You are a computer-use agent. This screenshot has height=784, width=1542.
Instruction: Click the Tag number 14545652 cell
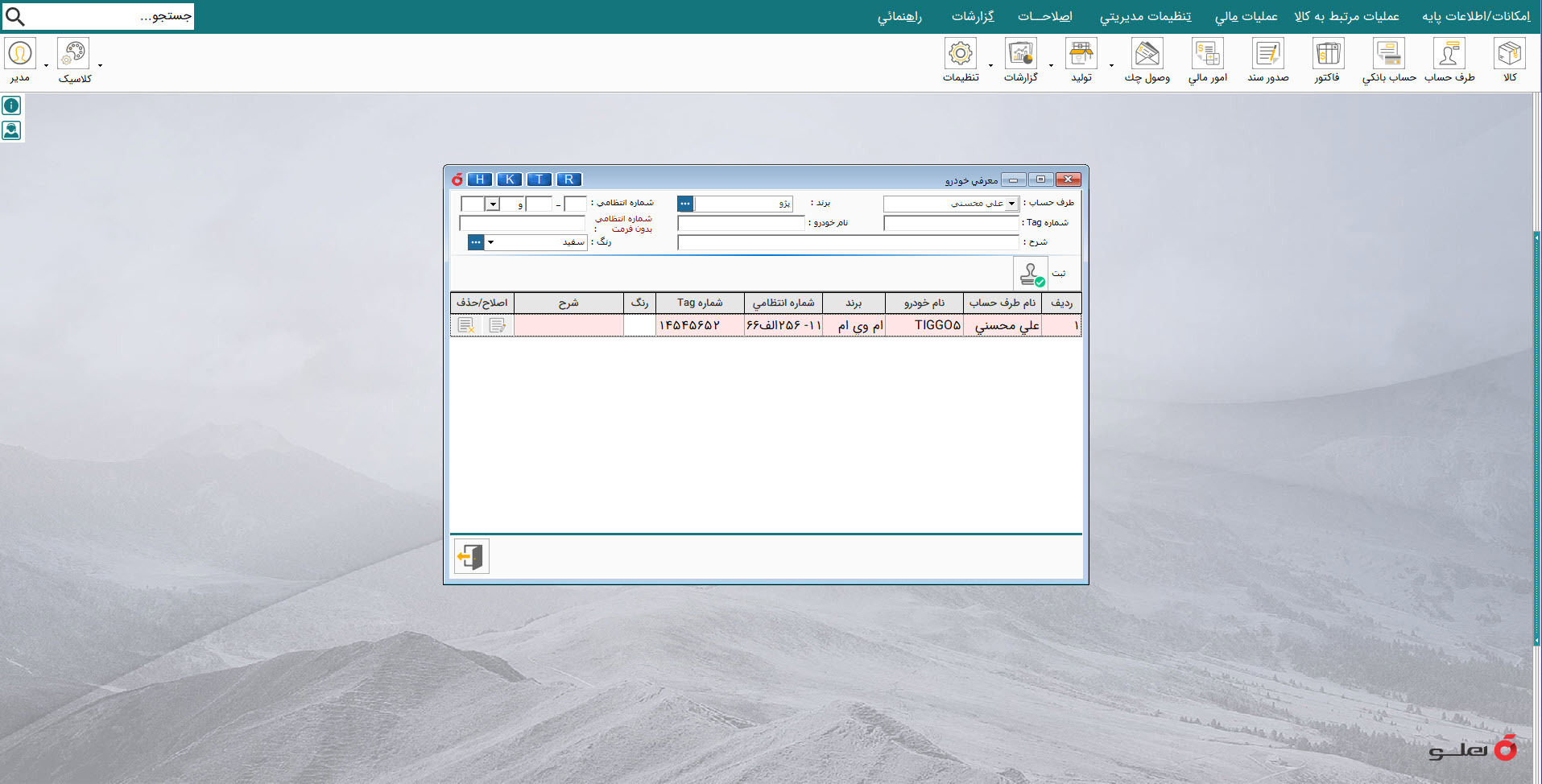click(700, 325)
